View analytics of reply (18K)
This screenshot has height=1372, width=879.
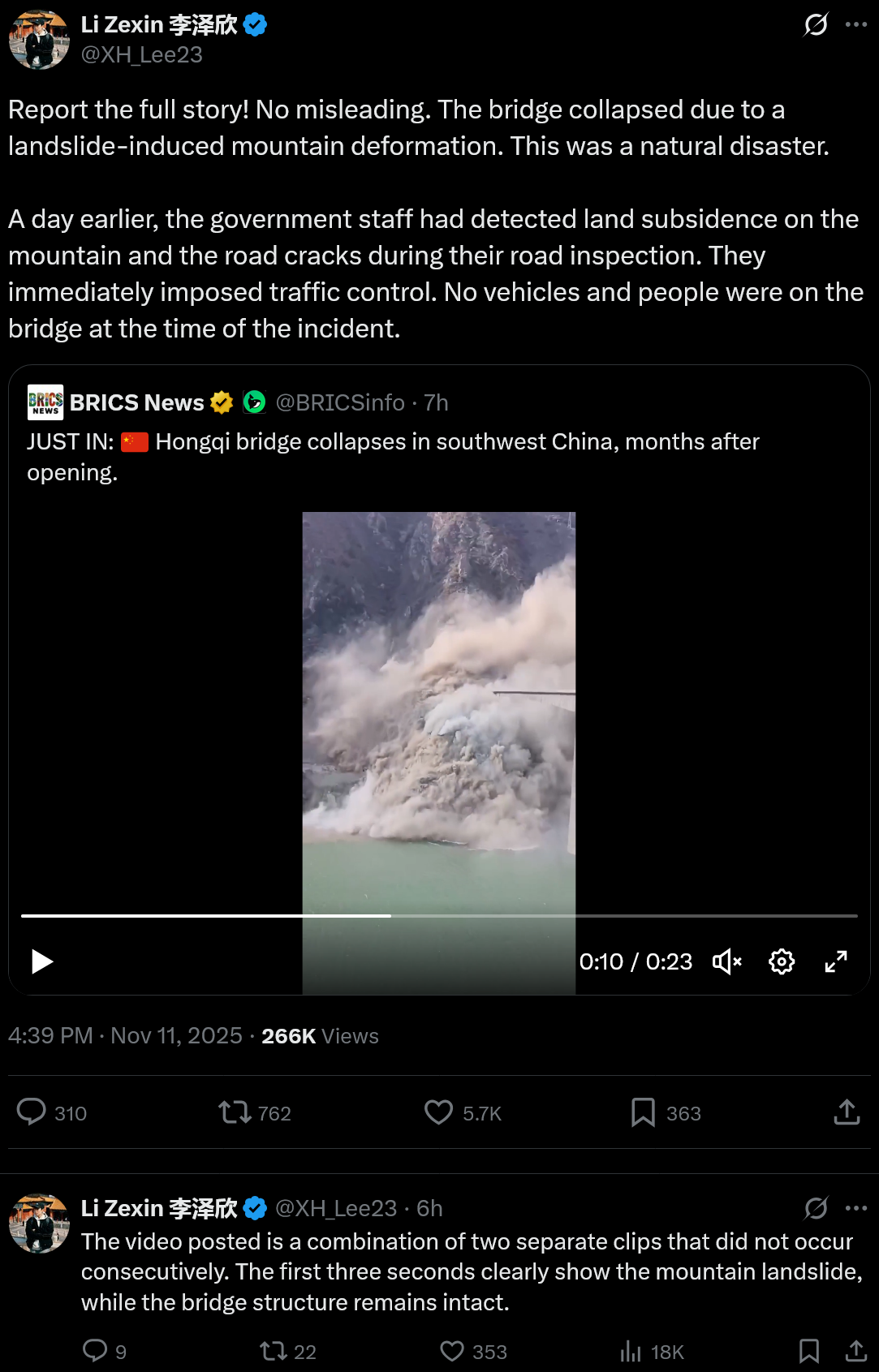click(652, 1351)
